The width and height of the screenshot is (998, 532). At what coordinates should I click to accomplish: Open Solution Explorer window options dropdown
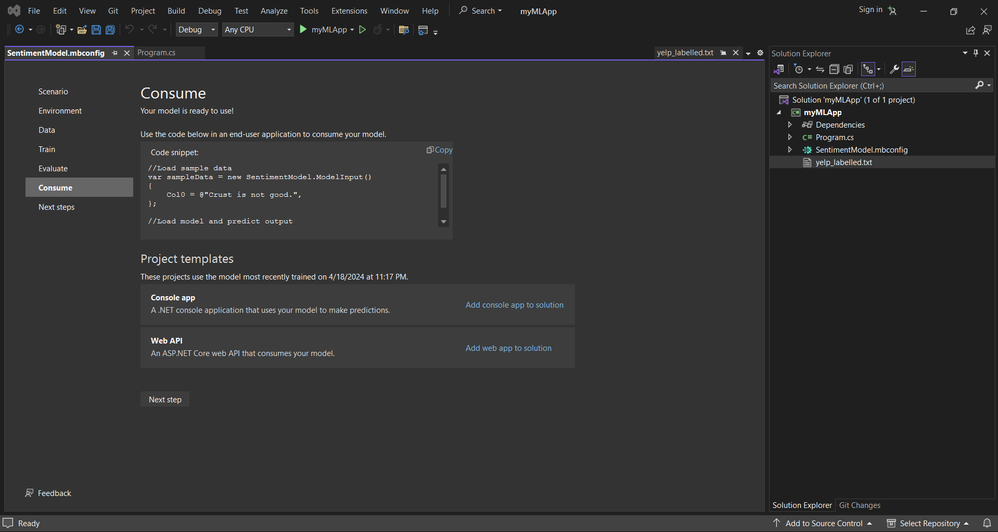[966, 53]
